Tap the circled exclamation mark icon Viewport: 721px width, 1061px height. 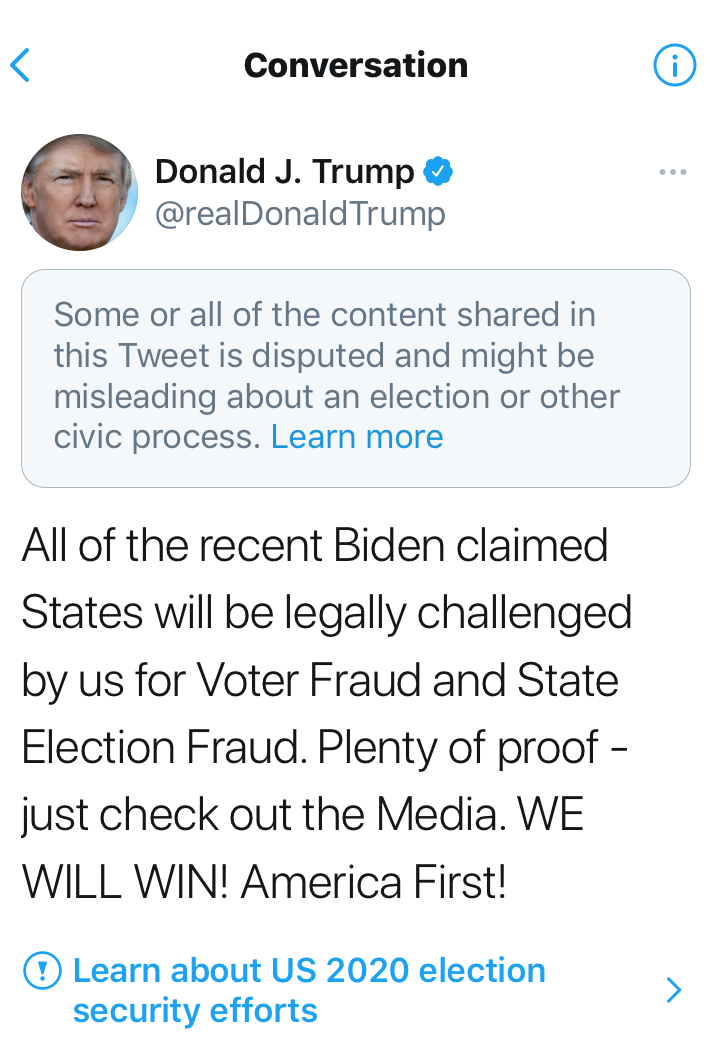pyautogui.click(x=42, y=970)
